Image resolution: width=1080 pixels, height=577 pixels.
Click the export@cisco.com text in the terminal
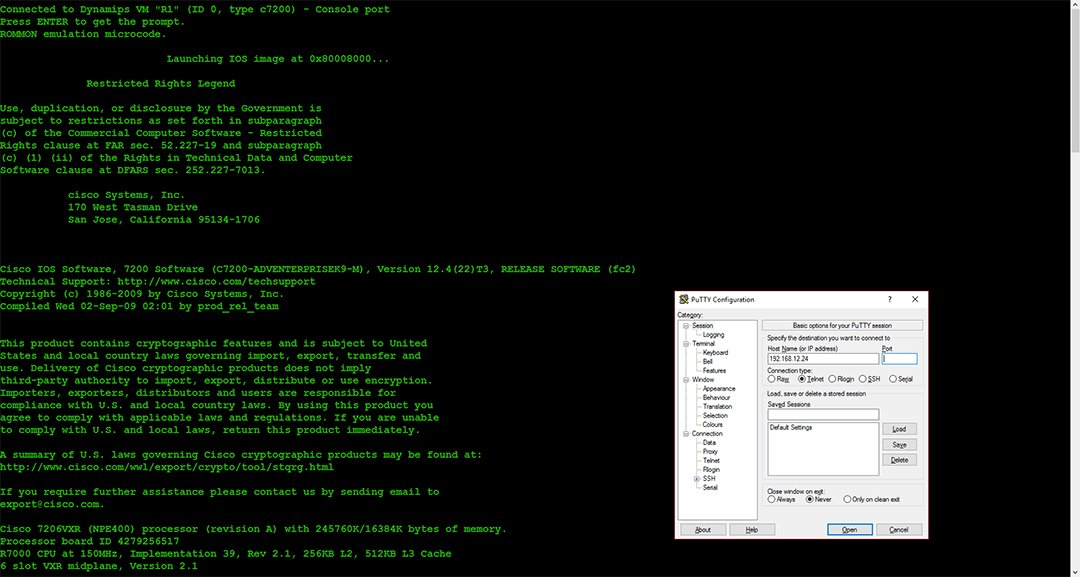point(52,504)
